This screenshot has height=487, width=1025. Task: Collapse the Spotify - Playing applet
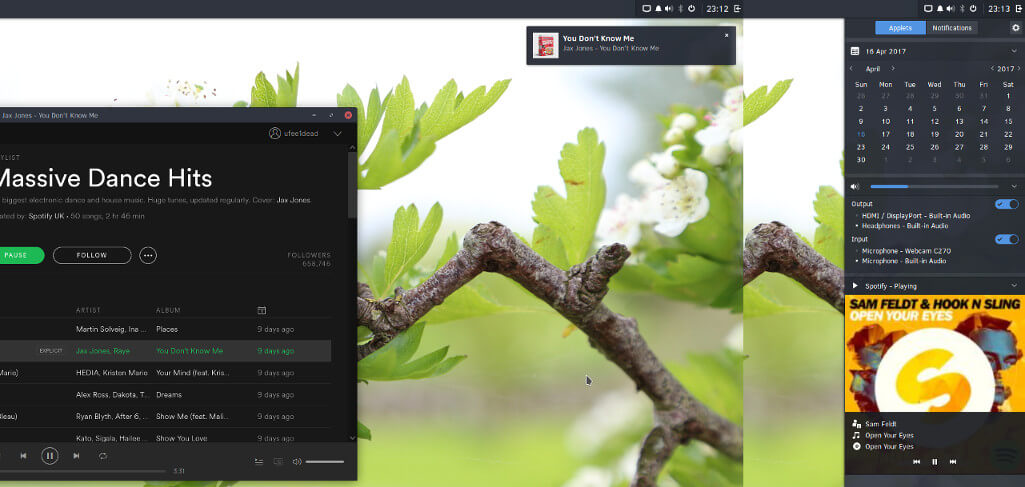[x=1014, y=286]
